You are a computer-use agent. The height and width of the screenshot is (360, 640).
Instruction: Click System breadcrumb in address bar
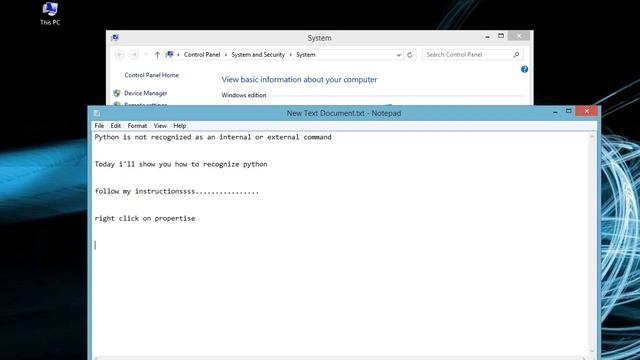click(306, 54)
